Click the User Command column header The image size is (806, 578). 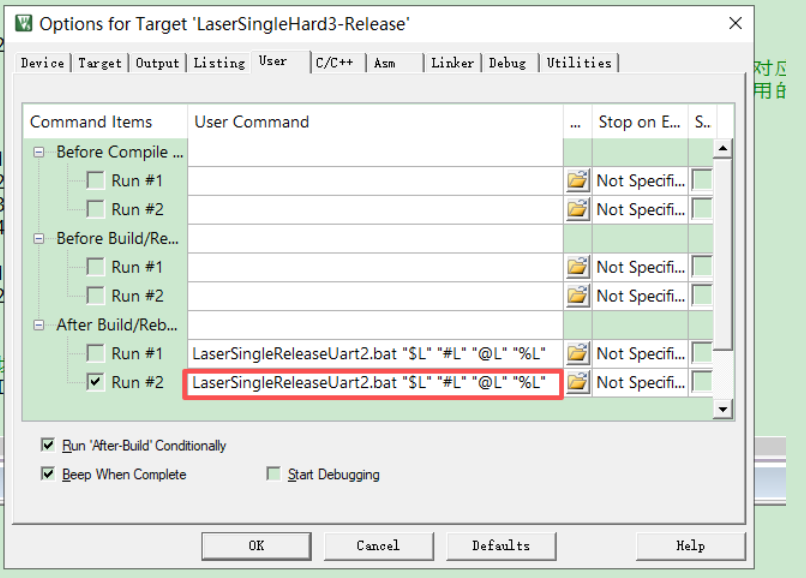(x=376, y=122)
